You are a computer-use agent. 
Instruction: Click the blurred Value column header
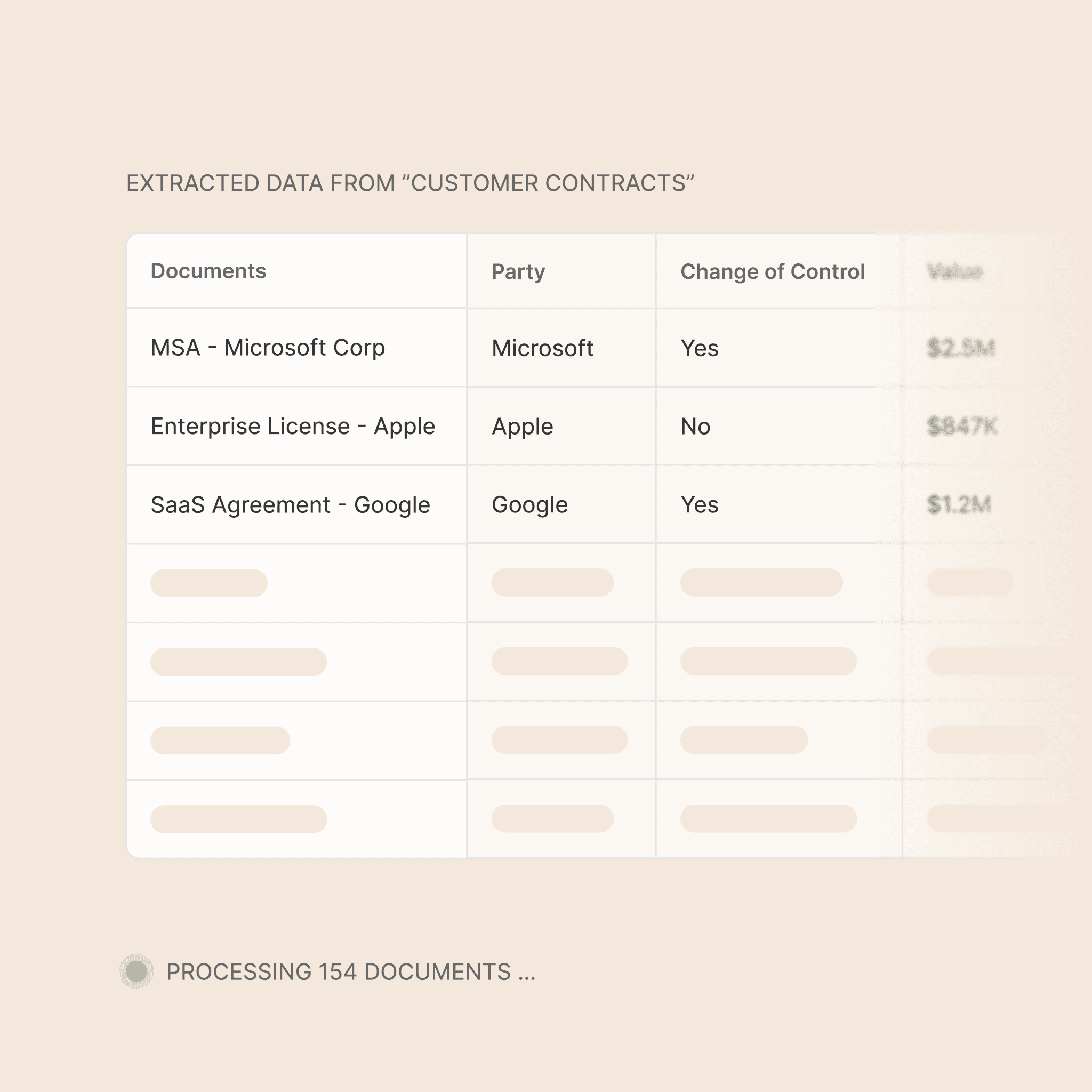pos(954,272)
